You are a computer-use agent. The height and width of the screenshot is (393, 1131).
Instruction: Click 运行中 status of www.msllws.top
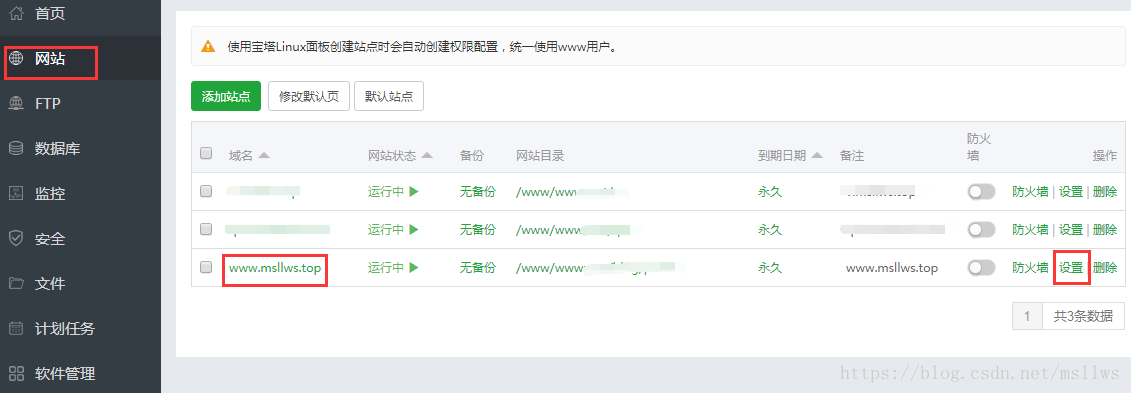[x=386, y=268]
